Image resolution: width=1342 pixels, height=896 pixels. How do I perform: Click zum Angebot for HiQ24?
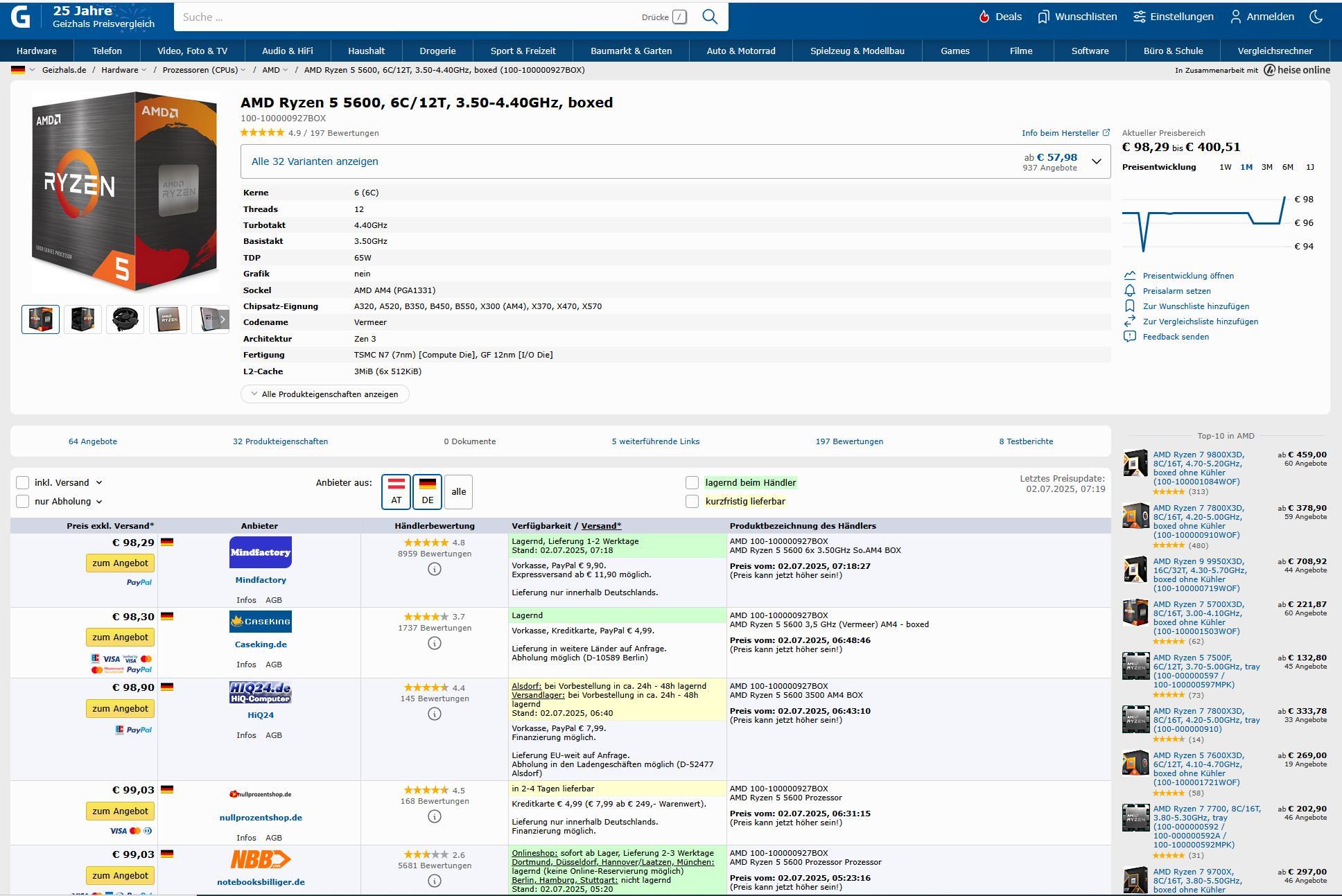[120, 708]
